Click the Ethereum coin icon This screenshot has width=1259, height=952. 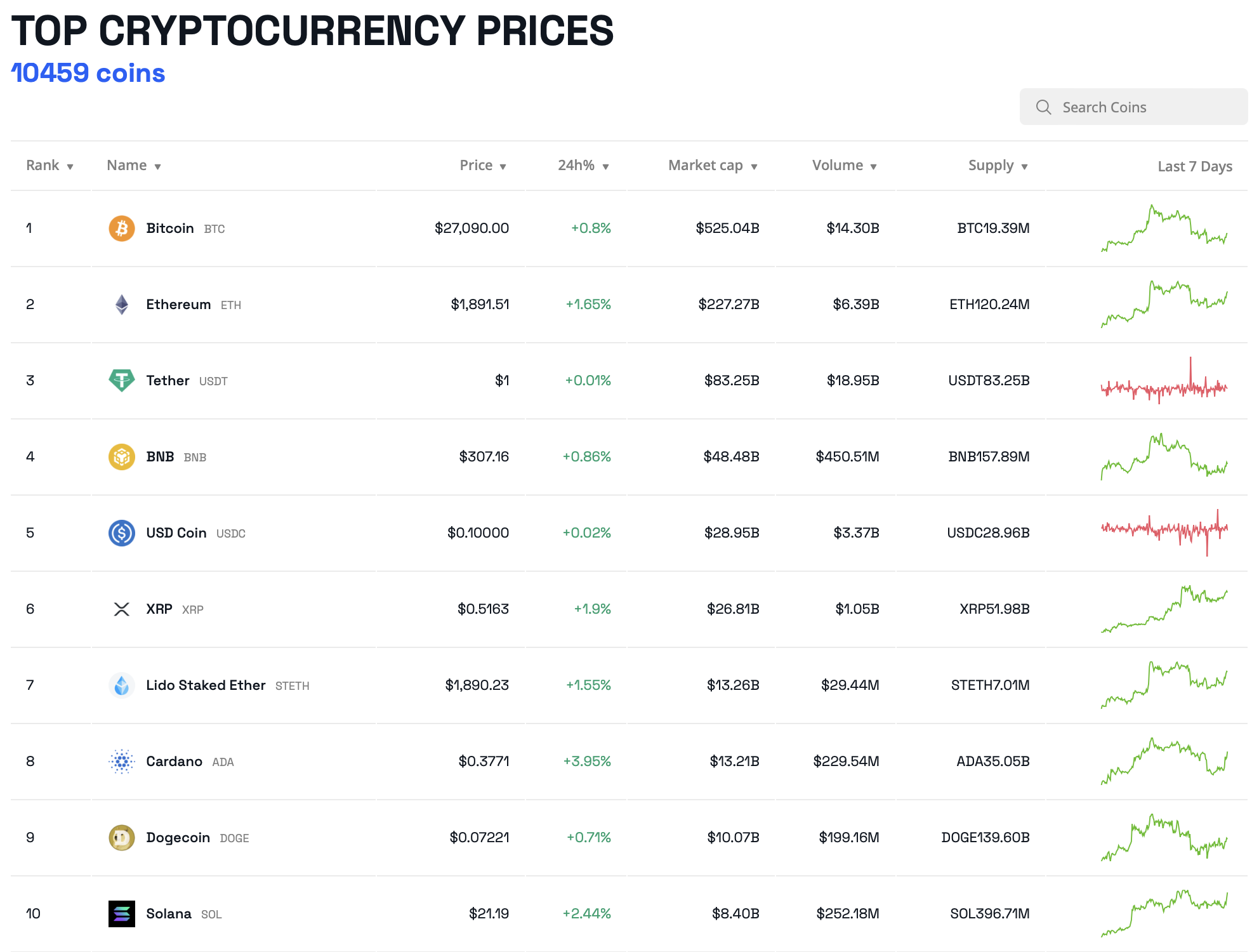coord(122,304)
